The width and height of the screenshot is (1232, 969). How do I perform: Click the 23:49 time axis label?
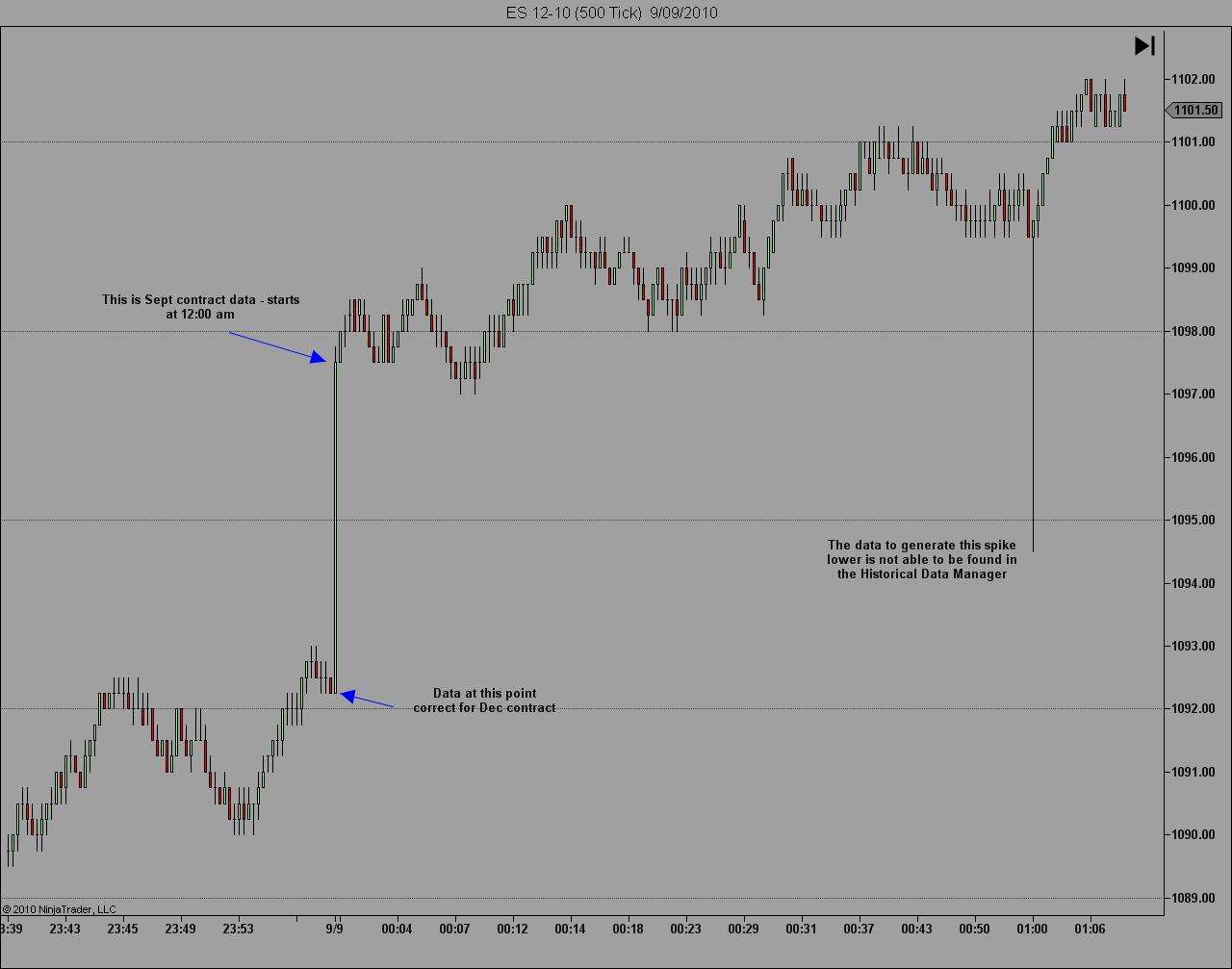181,930
